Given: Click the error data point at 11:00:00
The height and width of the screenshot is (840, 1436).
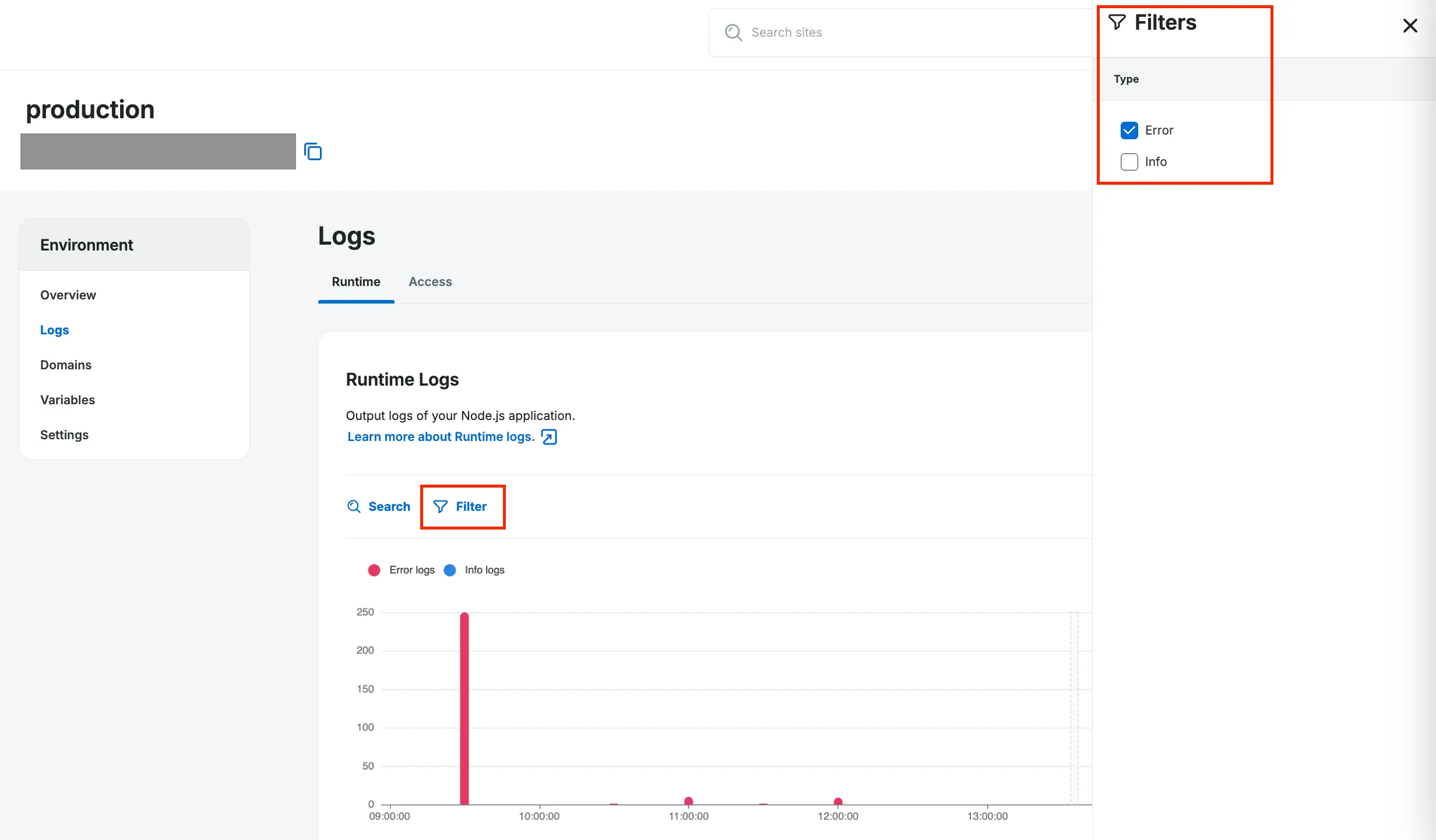Looking at the screenshot, I should tap(688, 801).
